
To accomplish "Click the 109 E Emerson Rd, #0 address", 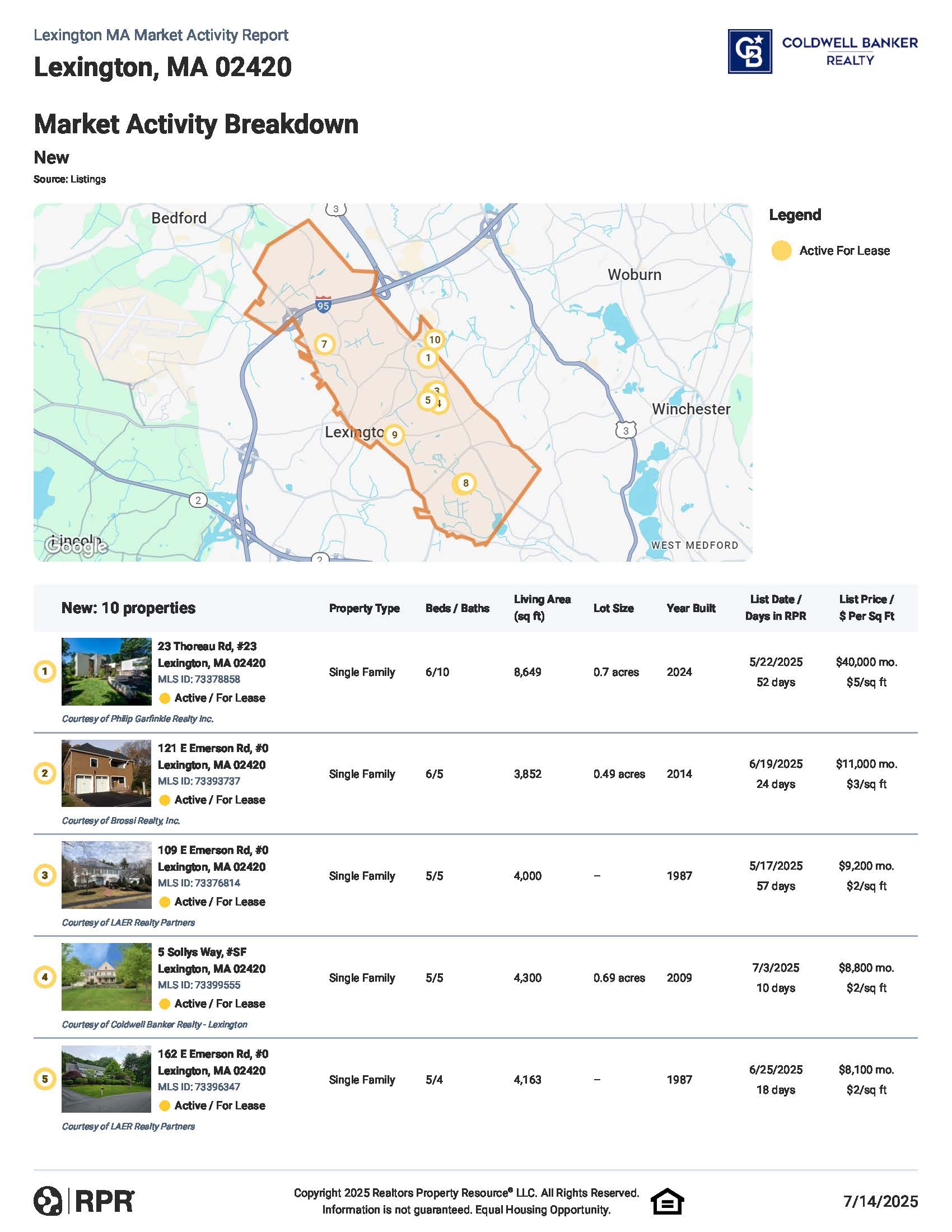I will [213, 850].
